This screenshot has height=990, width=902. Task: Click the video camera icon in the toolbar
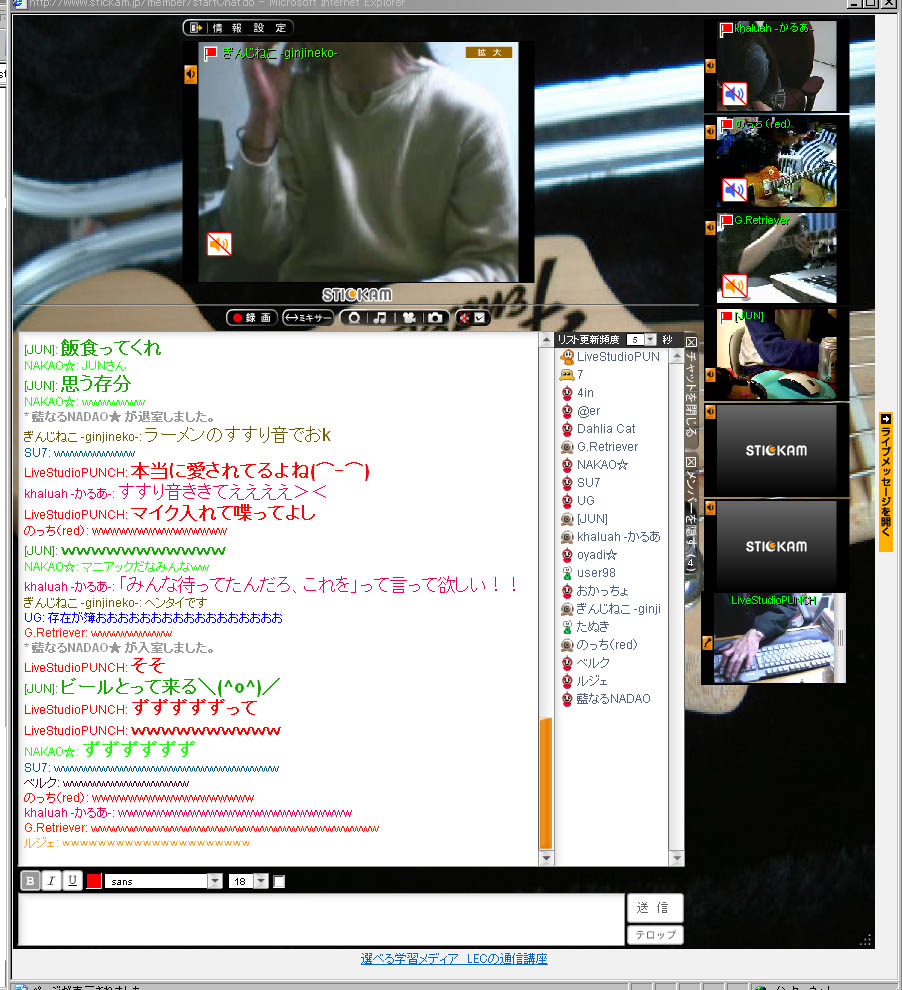click(409, 318)
